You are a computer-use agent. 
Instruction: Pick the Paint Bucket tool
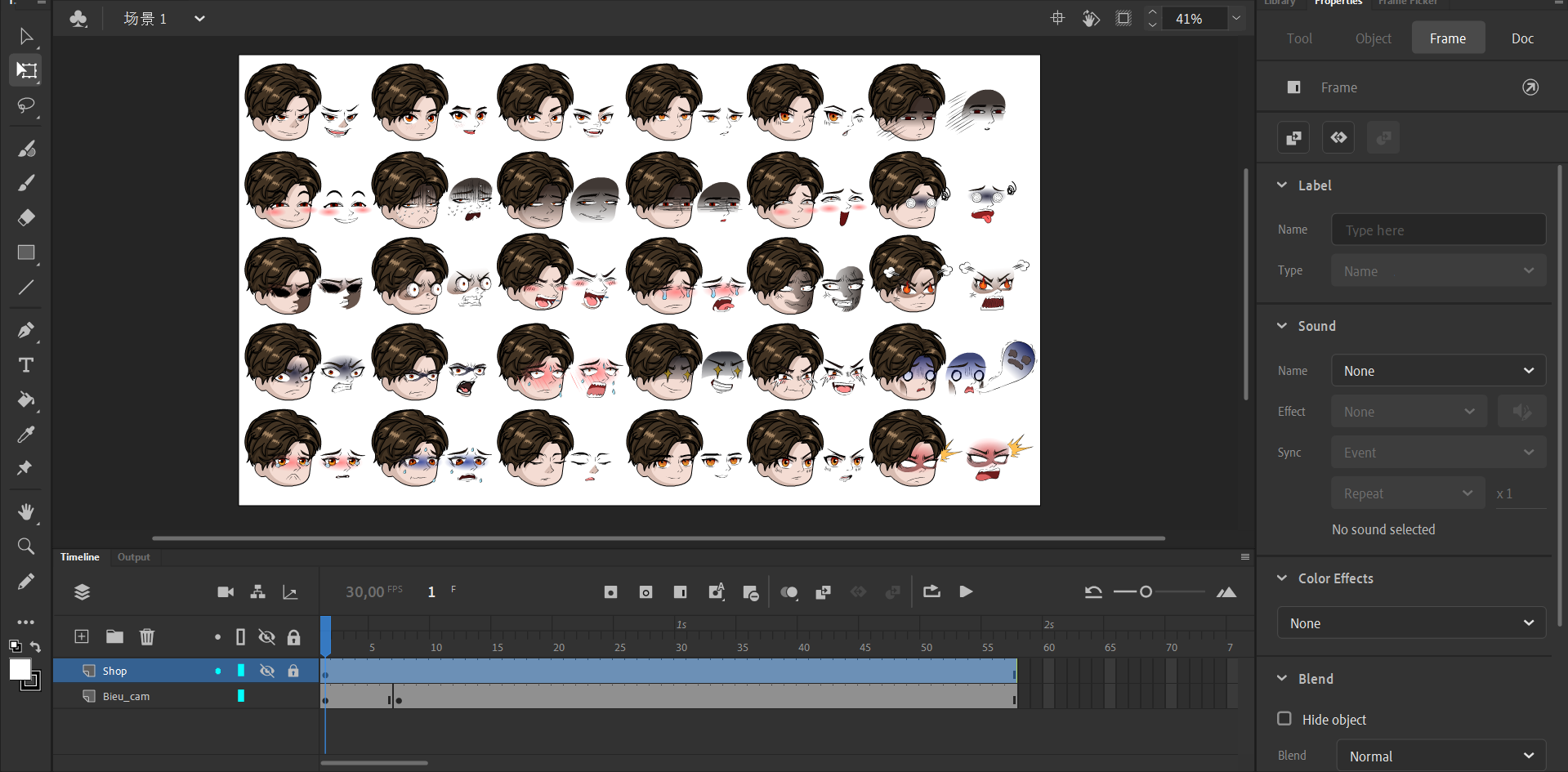tap(26, 399)
